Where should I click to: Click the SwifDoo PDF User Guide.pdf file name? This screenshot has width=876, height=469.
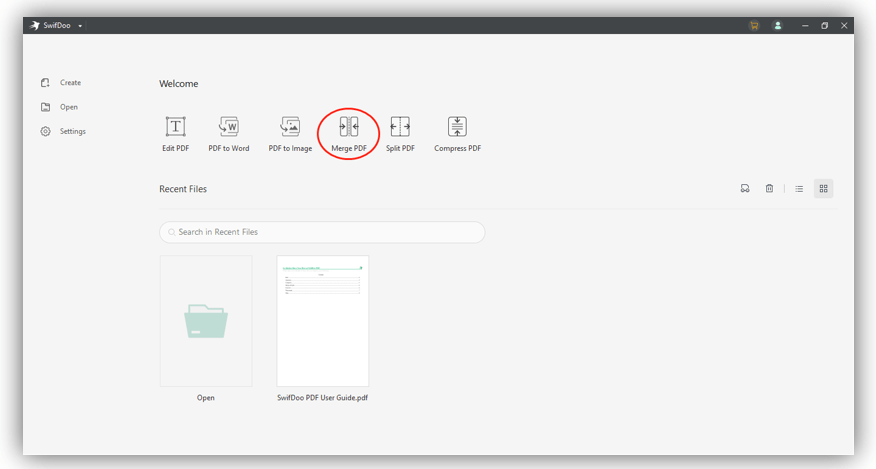(x=322, y=398)
